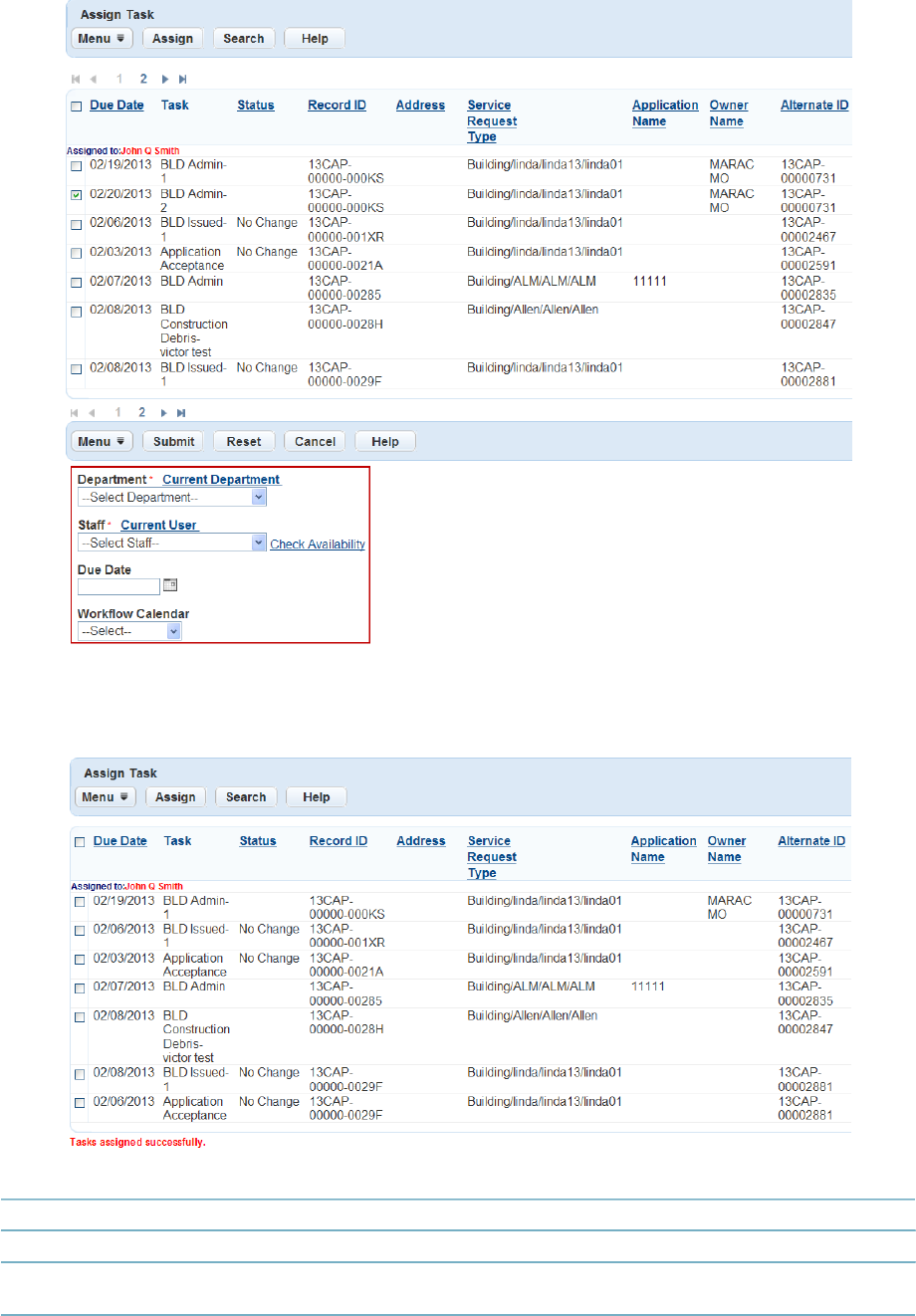Go to previous page below upper task table
916x1316 pixels.
(x=94, y=412)
